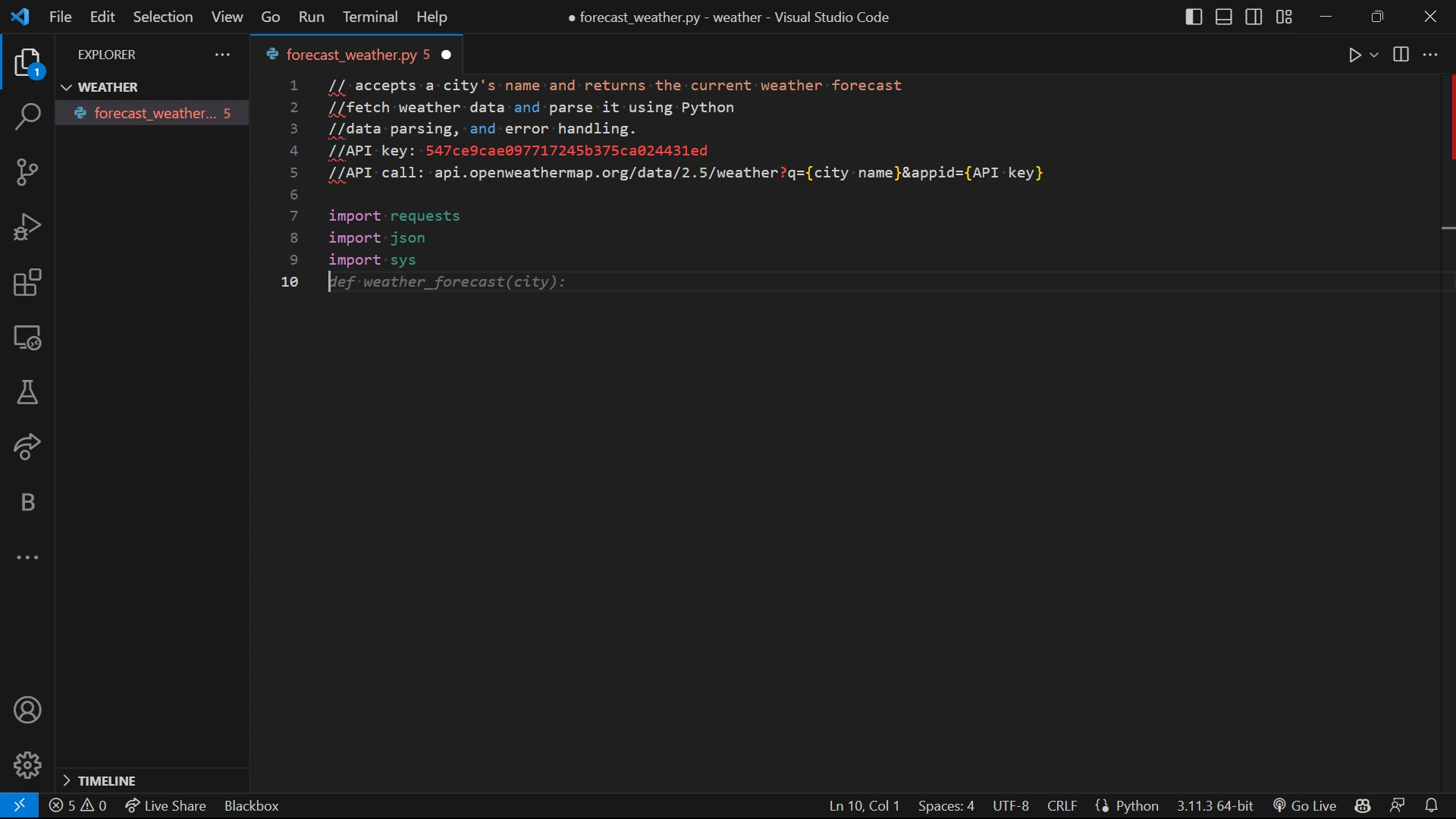
Task: Collapse the WEATHER folder in Explorer
Action: [x=67, y=86]
